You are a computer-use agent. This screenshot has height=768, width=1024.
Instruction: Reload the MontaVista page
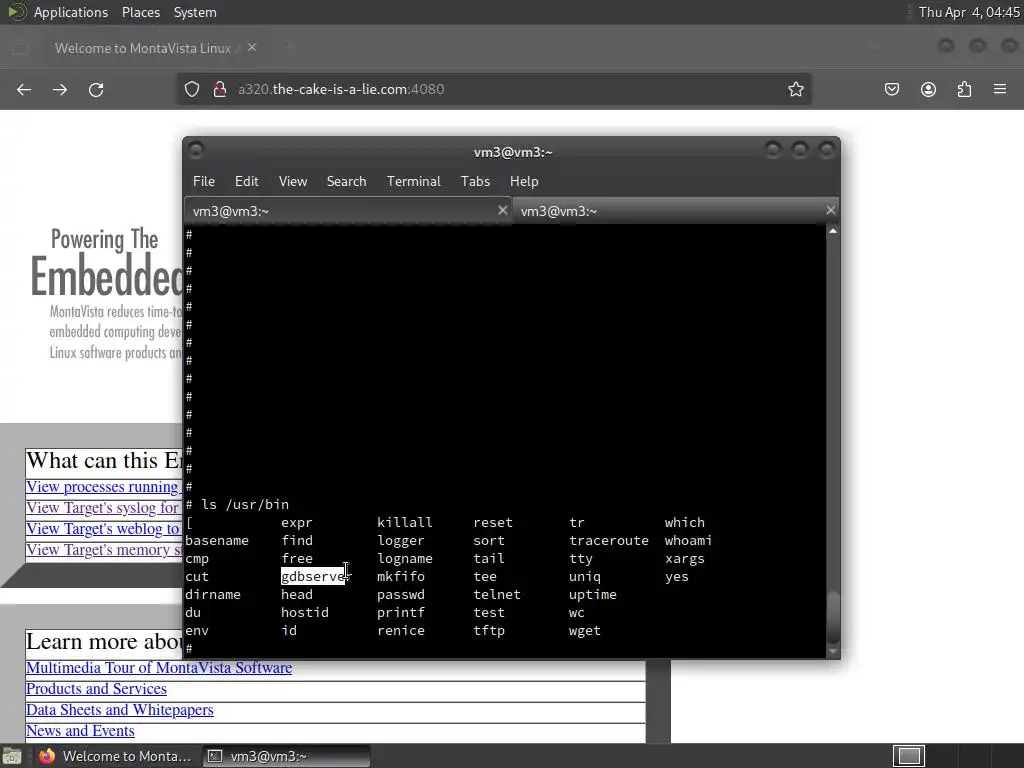(x=96, y=89)
